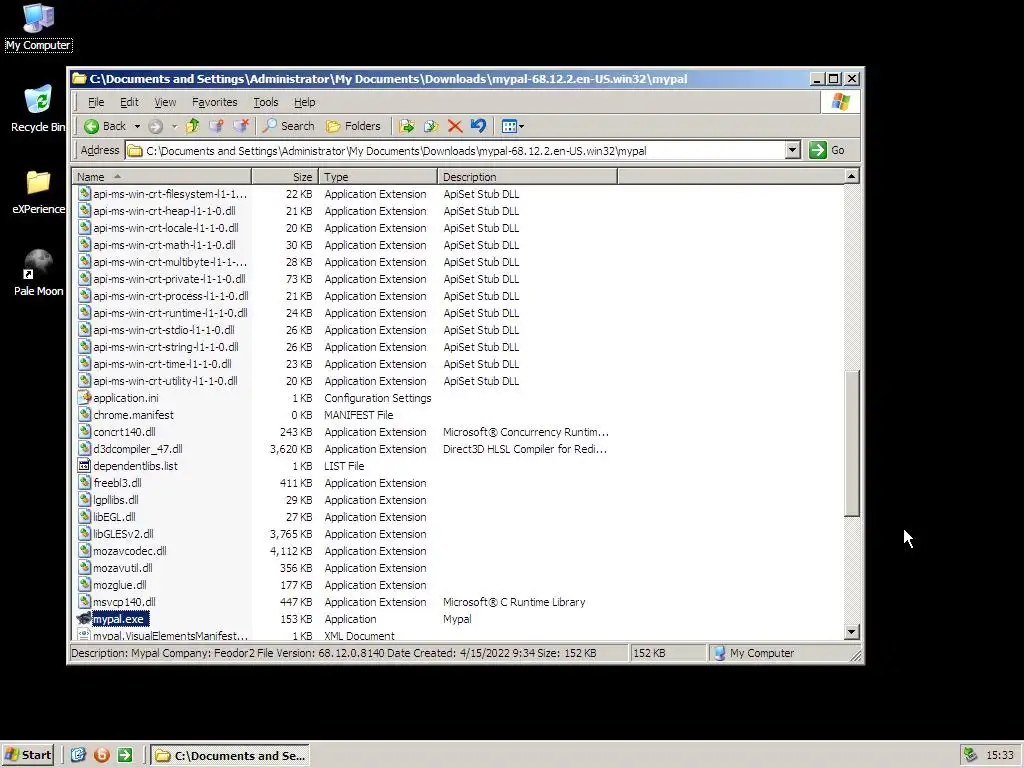This screenshot has height=768, width=1024.
Task: Click the Copy To toolbar icon
Action: point(430,126)
